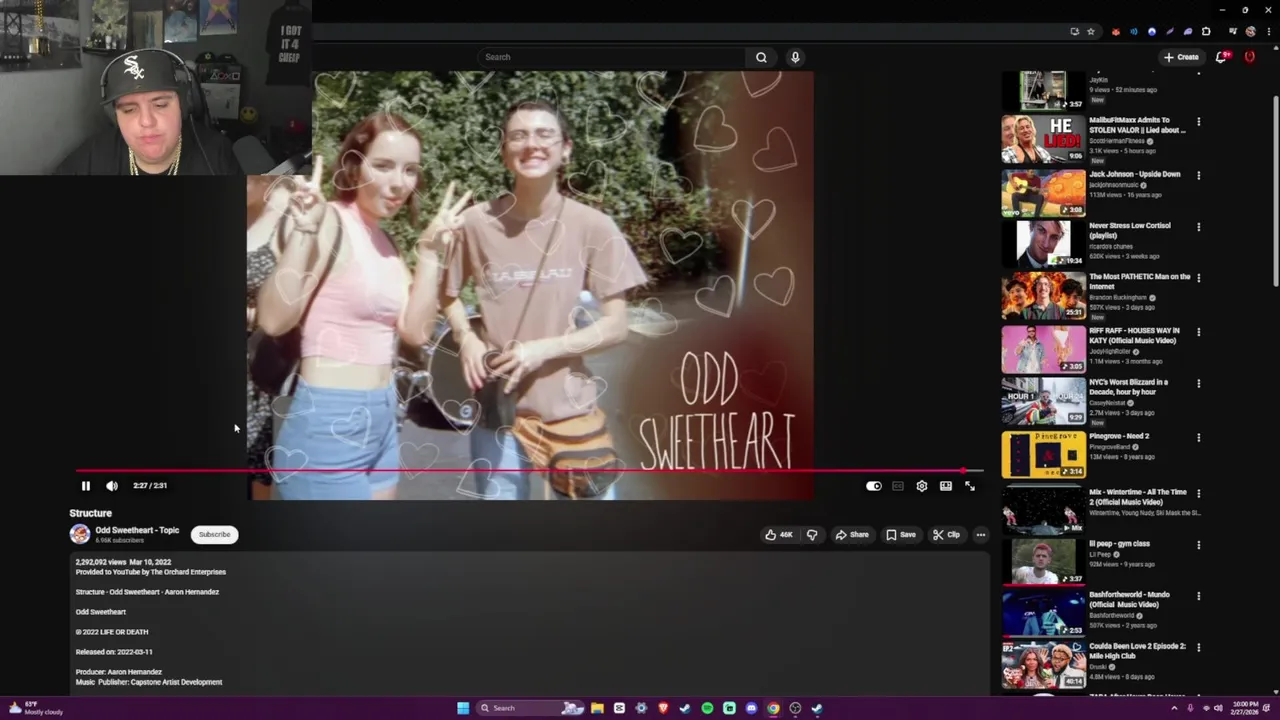
Task: Enter full screen mode
Action: [970, 486]
